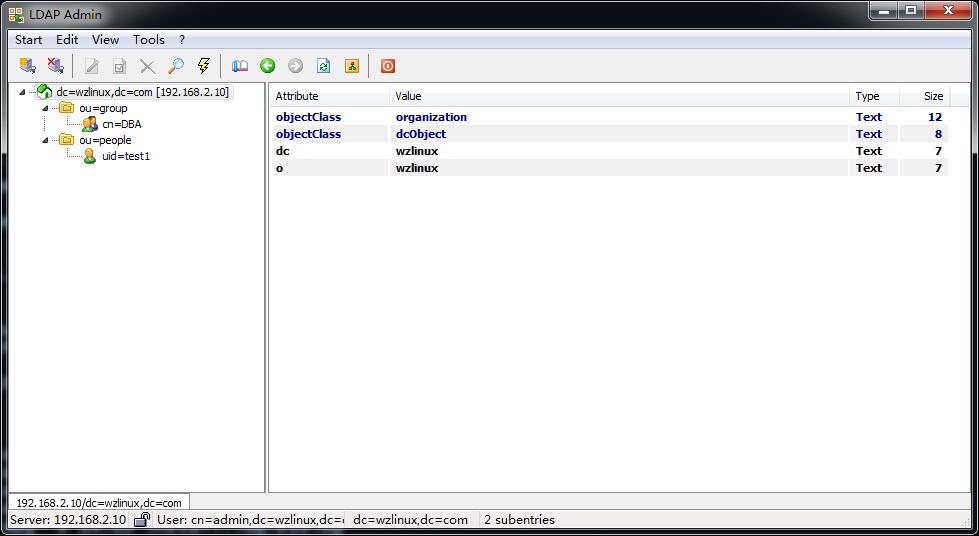Close the LDAP Admin window
This screenshot has height=536, width=979.
pyautogui.click(x=948, y=11)
